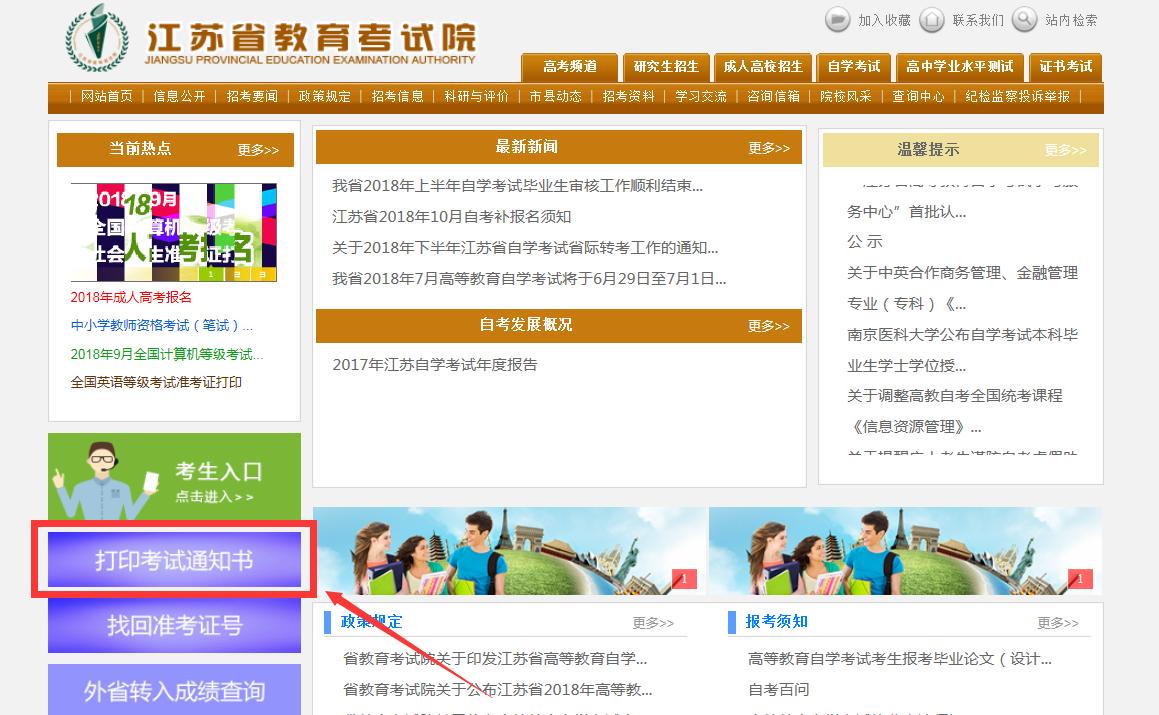Click red slide indicator on right banner
The width and height of the screenshot is (1159, 715).
pyautogui.click(x=1079, y=578)
